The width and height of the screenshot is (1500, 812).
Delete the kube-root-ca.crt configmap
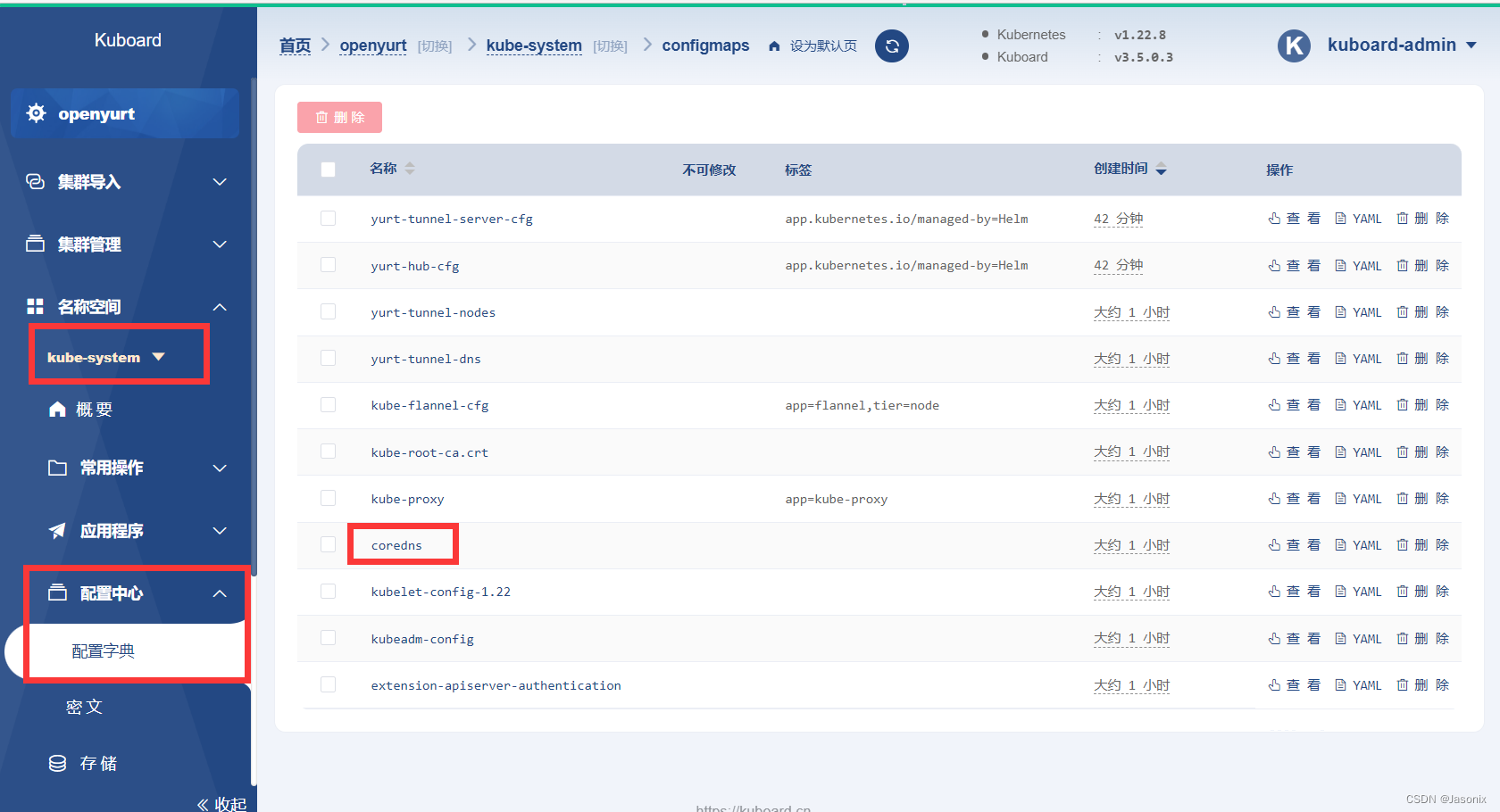coord(1423,452)
